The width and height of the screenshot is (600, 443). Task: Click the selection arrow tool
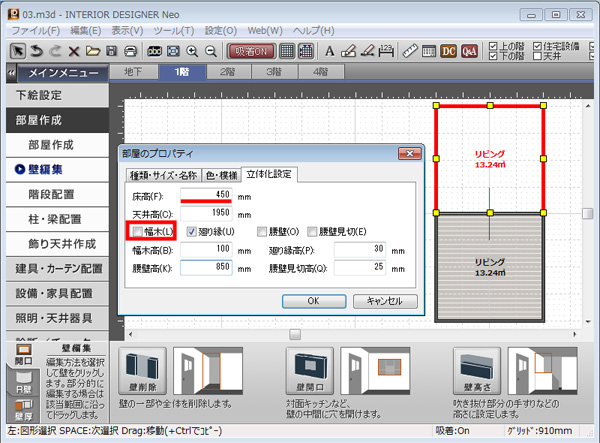(x=16, y=50)
